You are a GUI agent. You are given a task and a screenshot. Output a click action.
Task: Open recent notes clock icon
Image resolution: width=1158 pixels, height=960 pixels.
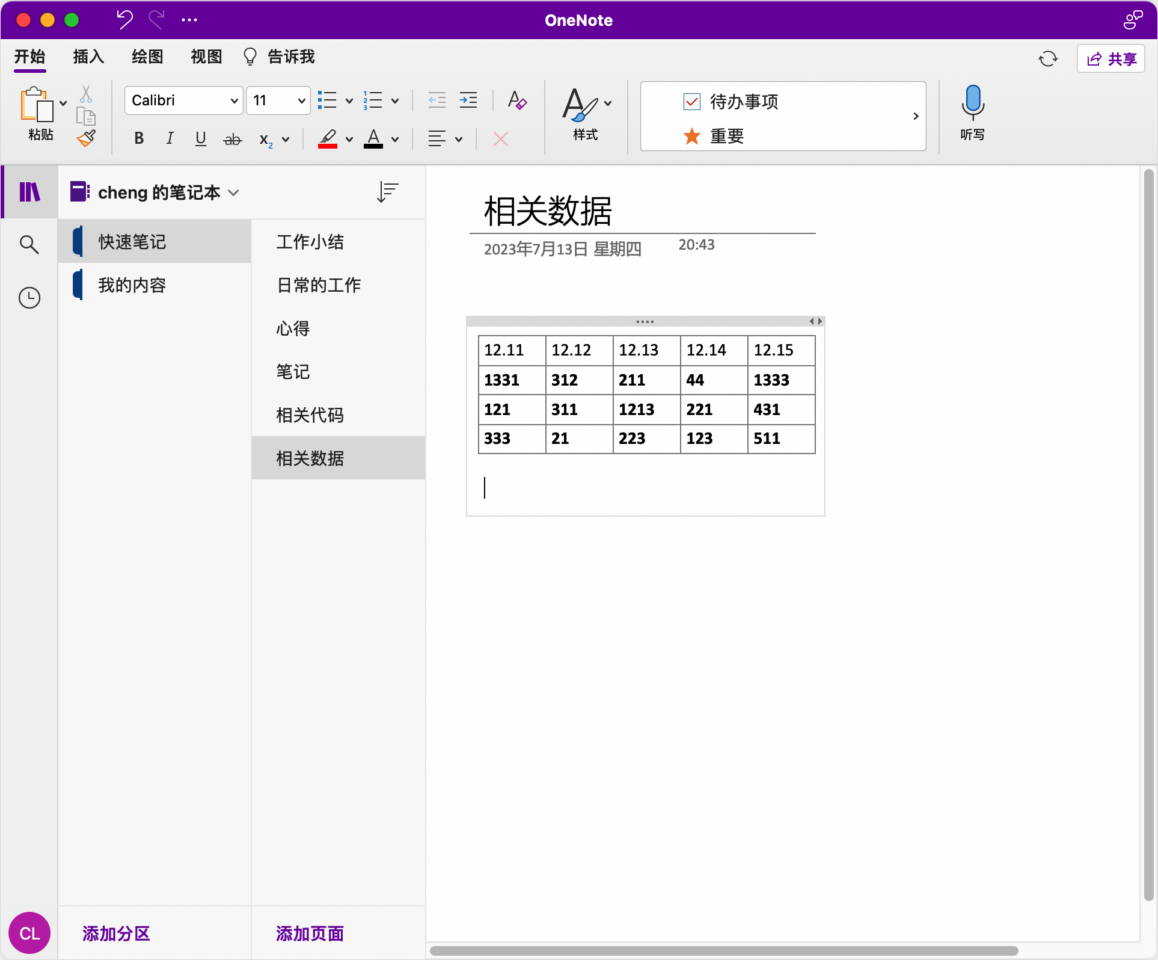tap(29, 298)
